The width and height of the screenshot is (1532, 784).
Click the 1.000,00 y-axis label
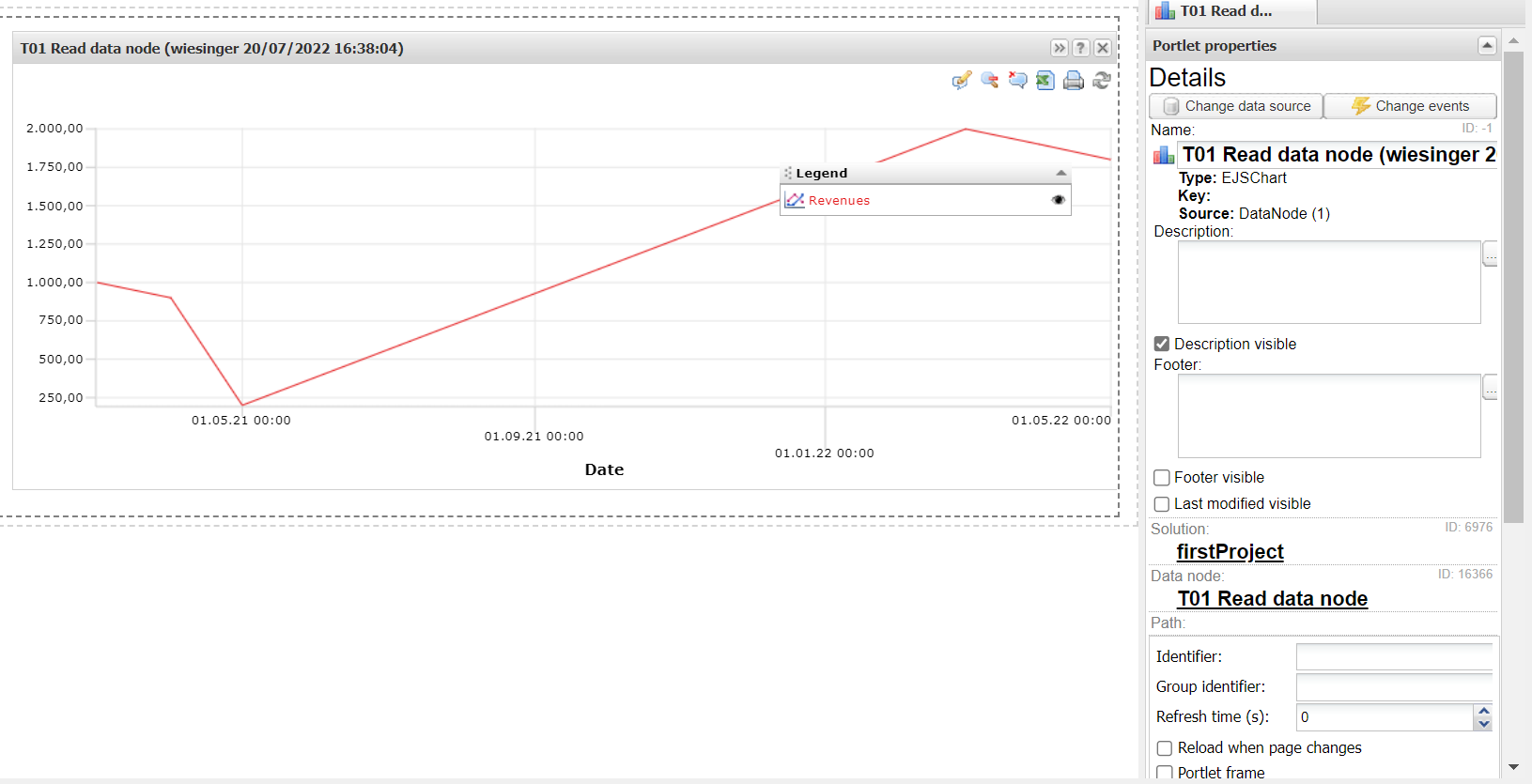pos(54,283)
